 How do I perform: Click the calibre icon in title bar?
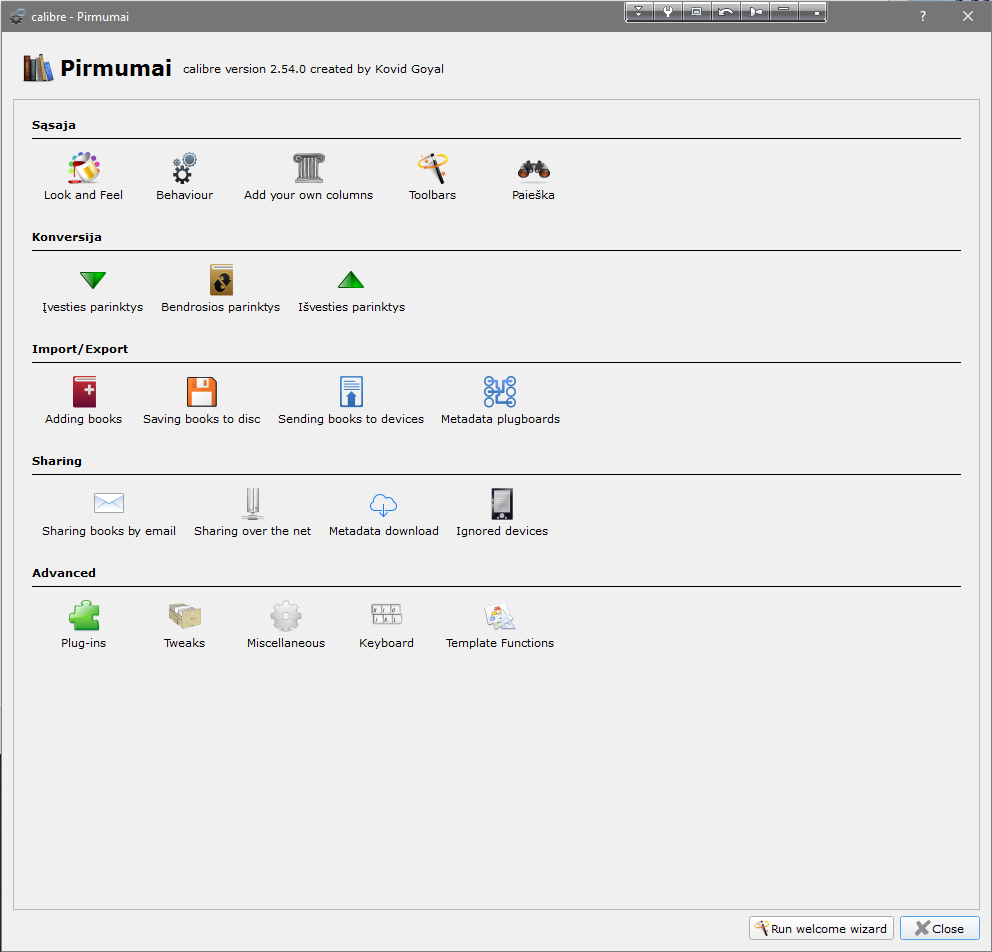click(17, 16)
